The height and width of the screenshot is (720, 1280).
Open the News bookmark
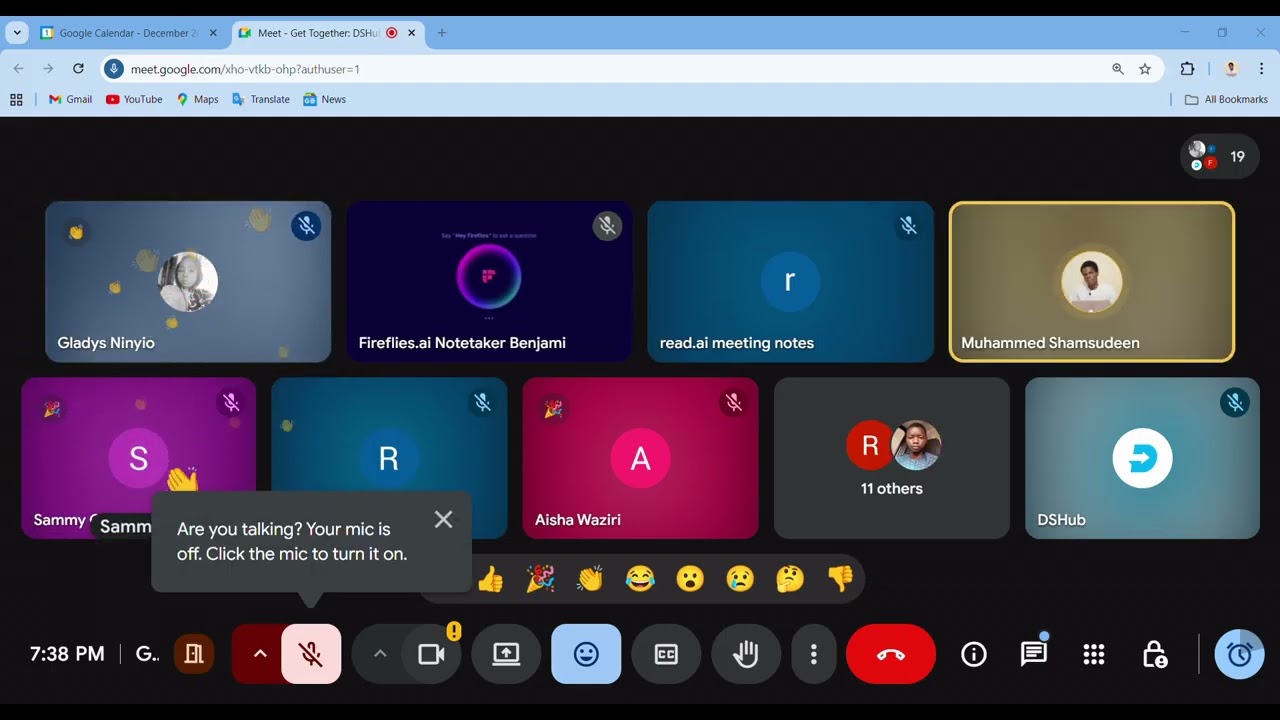tap(324, 99)
